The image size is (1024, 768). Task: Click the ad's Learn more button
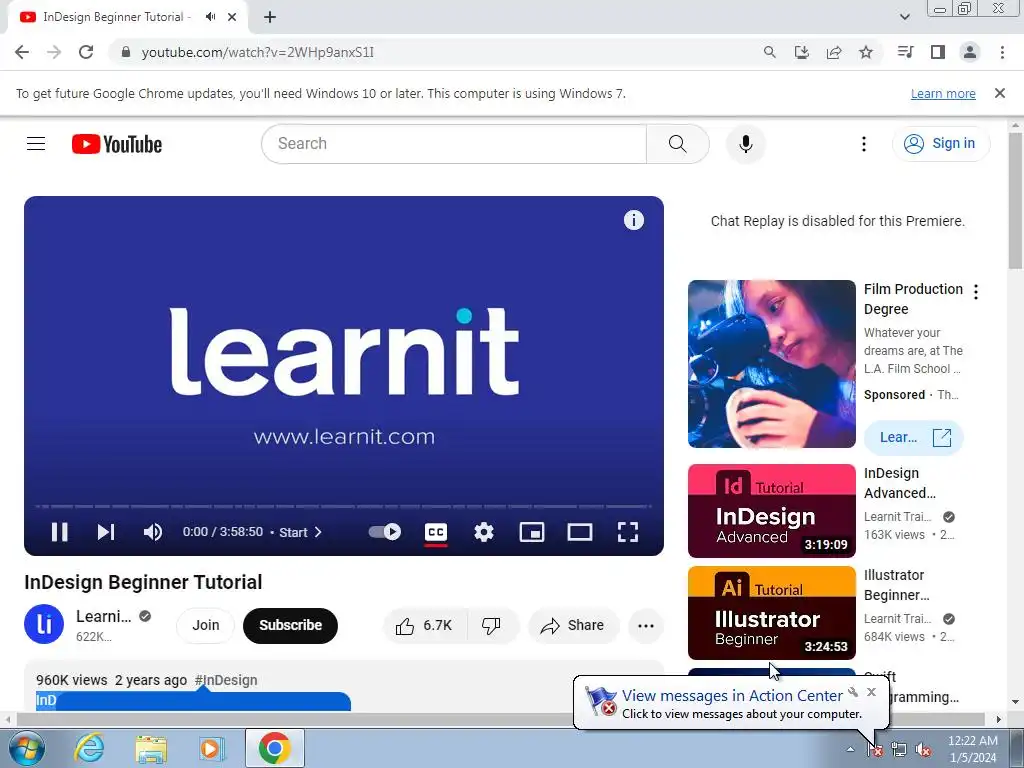[914, 438]
